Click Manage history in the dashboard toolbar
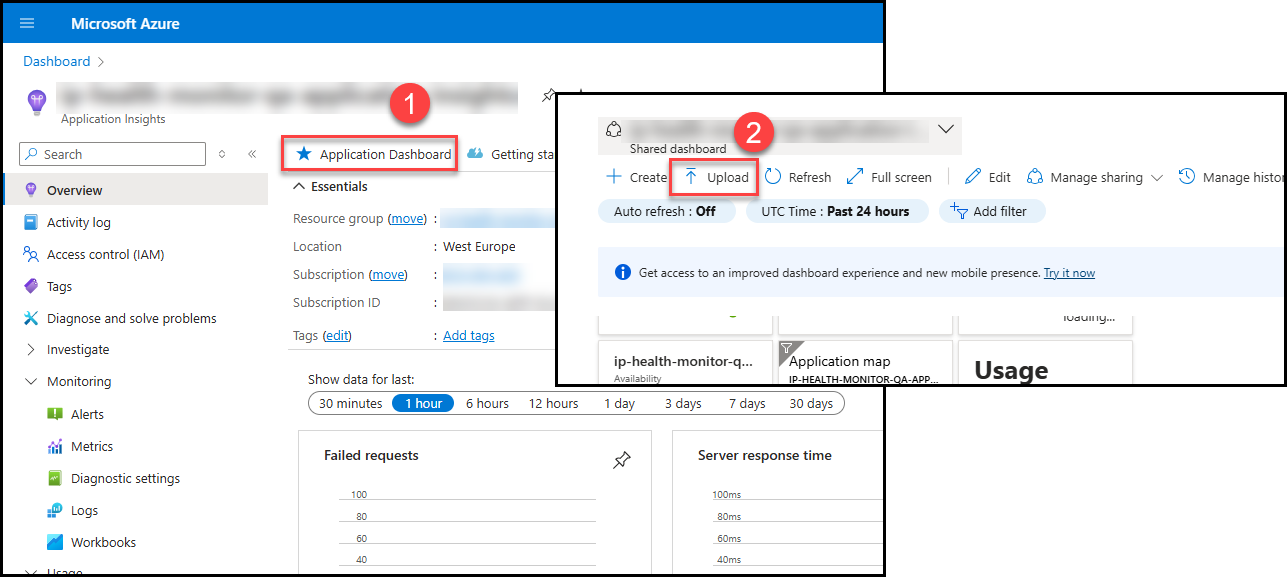 tap(1232, 177)
